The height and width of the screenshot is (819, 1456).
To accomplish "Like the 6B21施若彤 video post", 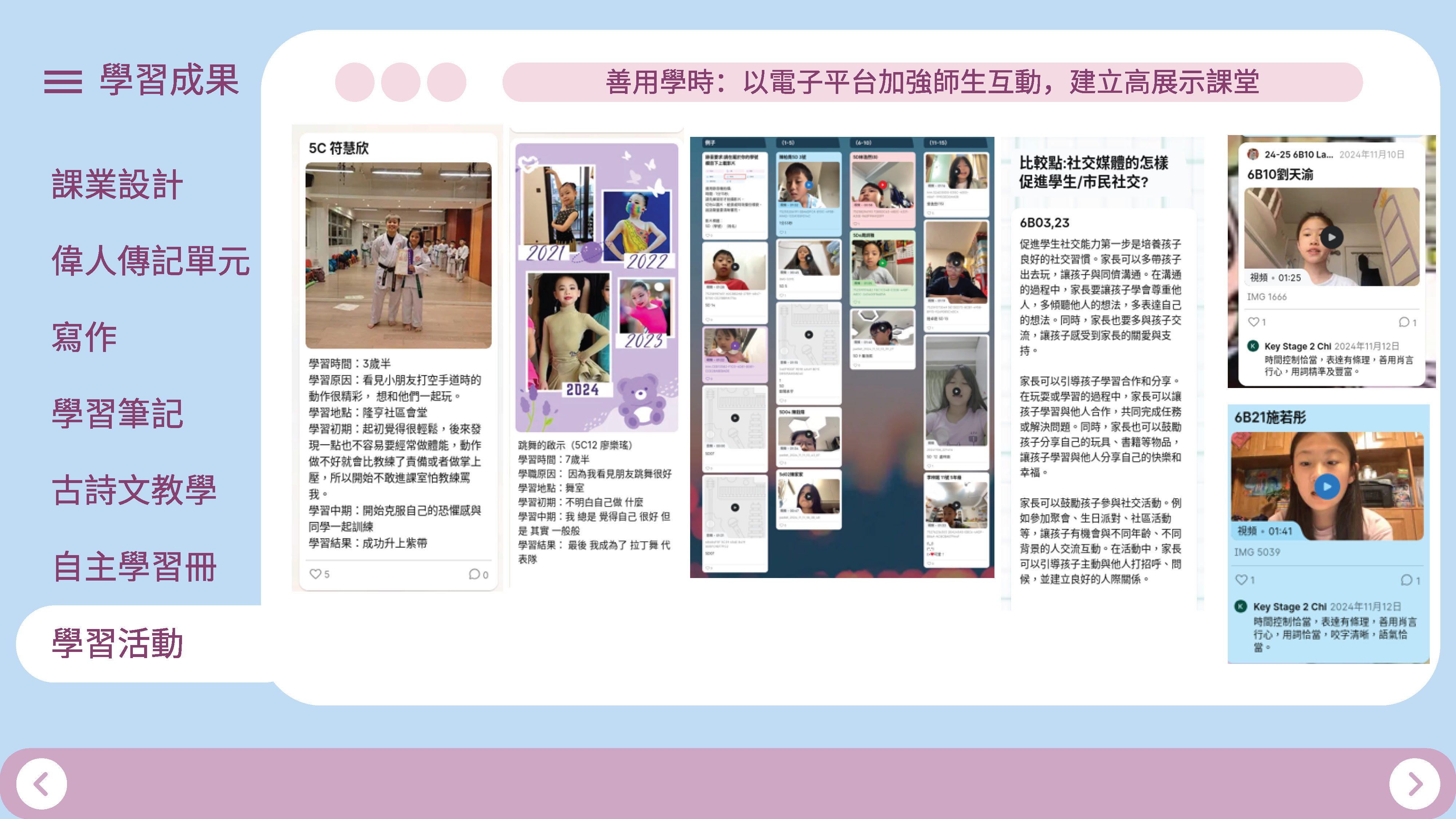I will click(x=1241, y=579).
